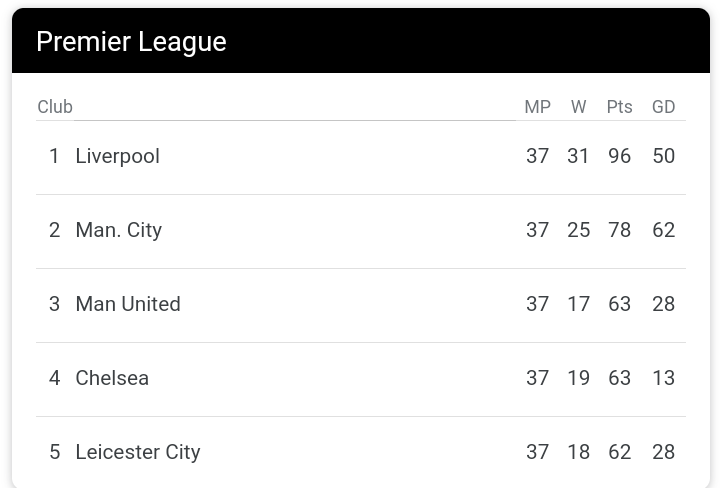Select Man. City's goal difference of 62
720x488 pixels.
pos(663,230)
